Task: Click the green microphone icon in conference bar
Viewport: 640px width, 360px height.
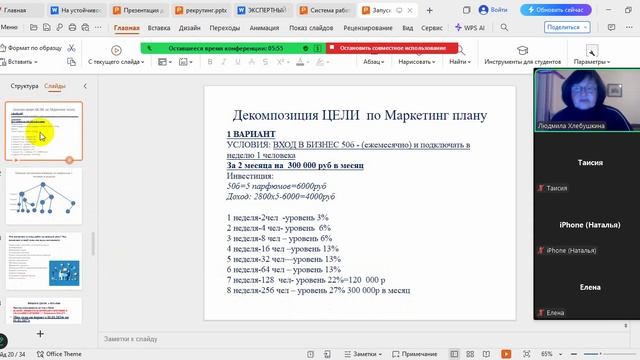Action: point(149,48)
